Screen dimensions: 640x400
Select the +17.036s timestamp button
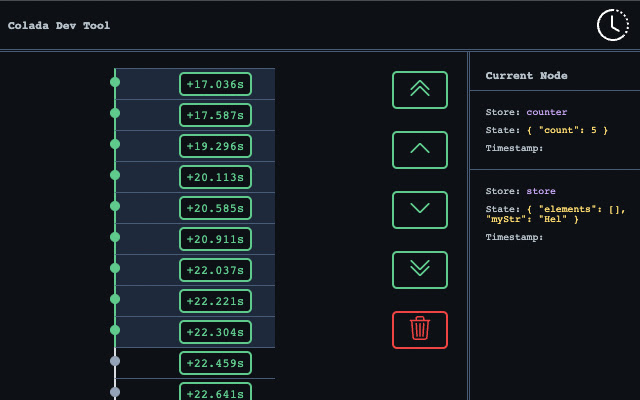point(215,84)
